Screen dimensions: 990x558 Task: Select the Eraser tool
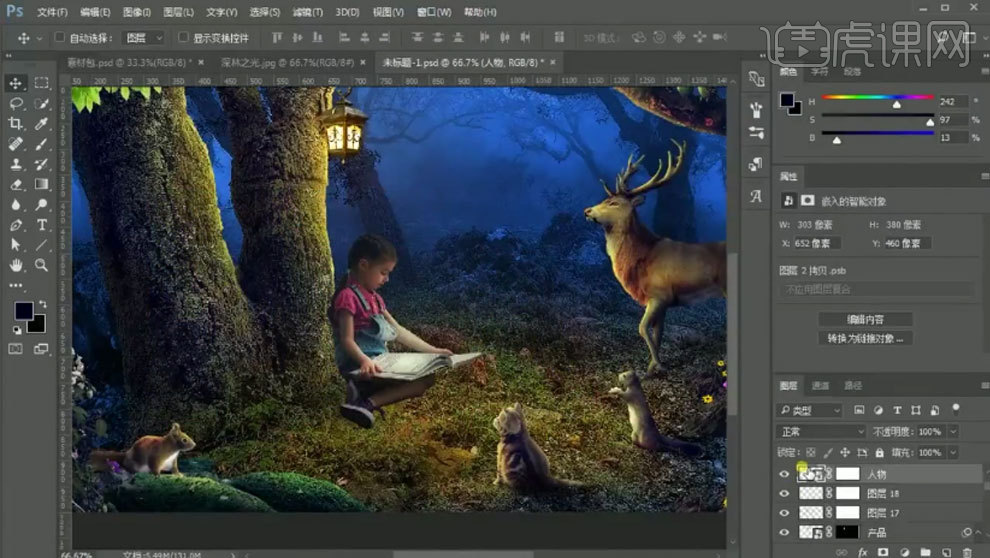pyautogui.click(x=16, y=184)
